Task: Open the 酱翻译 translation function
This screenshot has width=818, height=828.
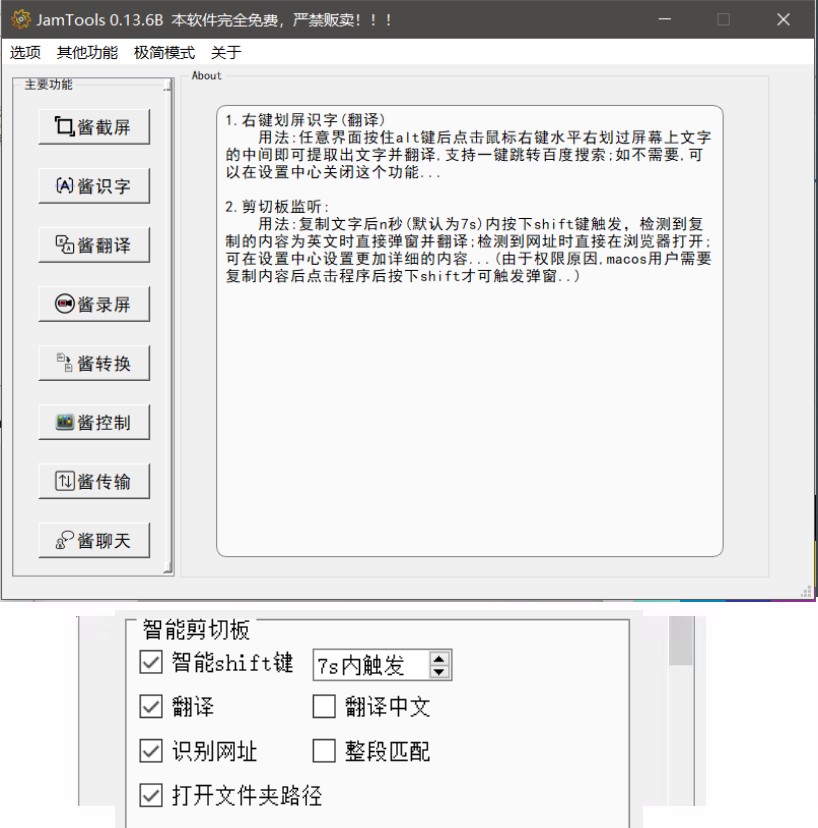Action: [x=94, y=245]
